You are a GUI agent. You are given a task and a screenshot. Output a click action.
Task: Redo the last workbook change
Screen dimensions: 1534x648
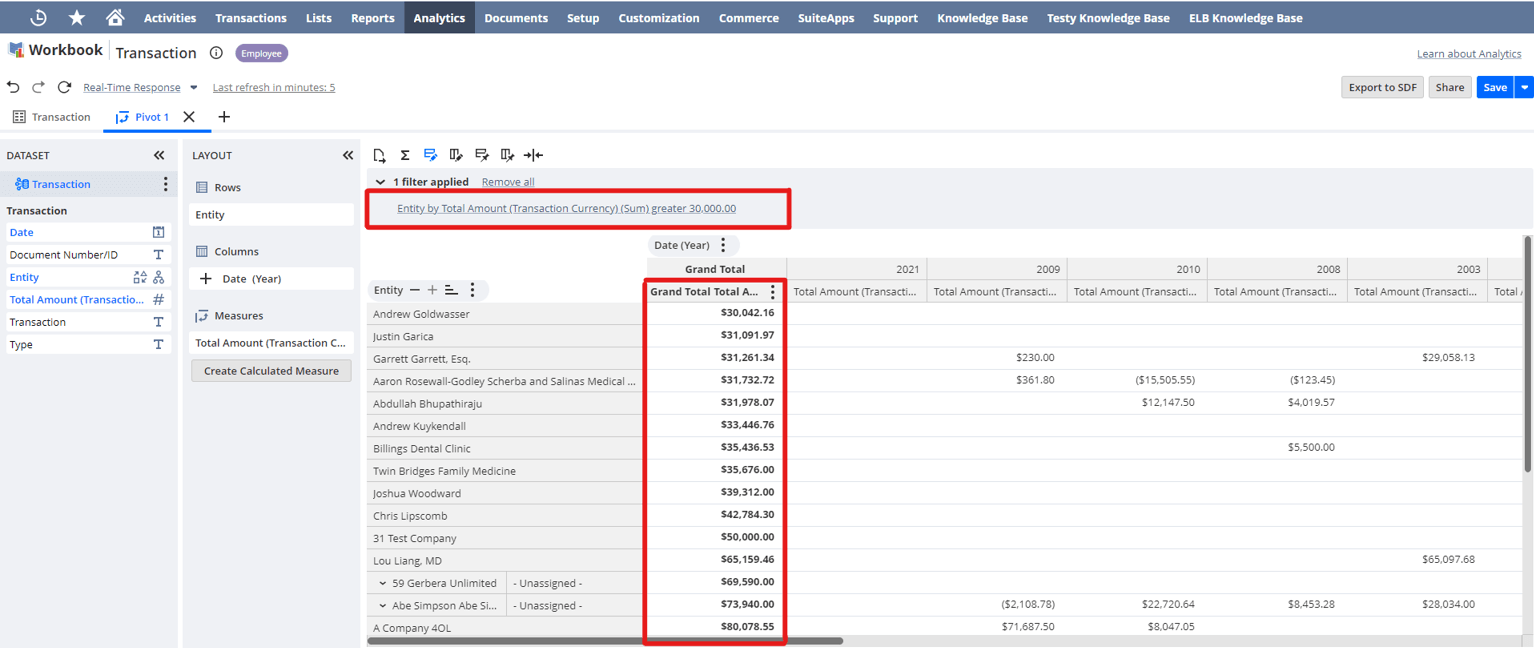[x=38, y=87]
